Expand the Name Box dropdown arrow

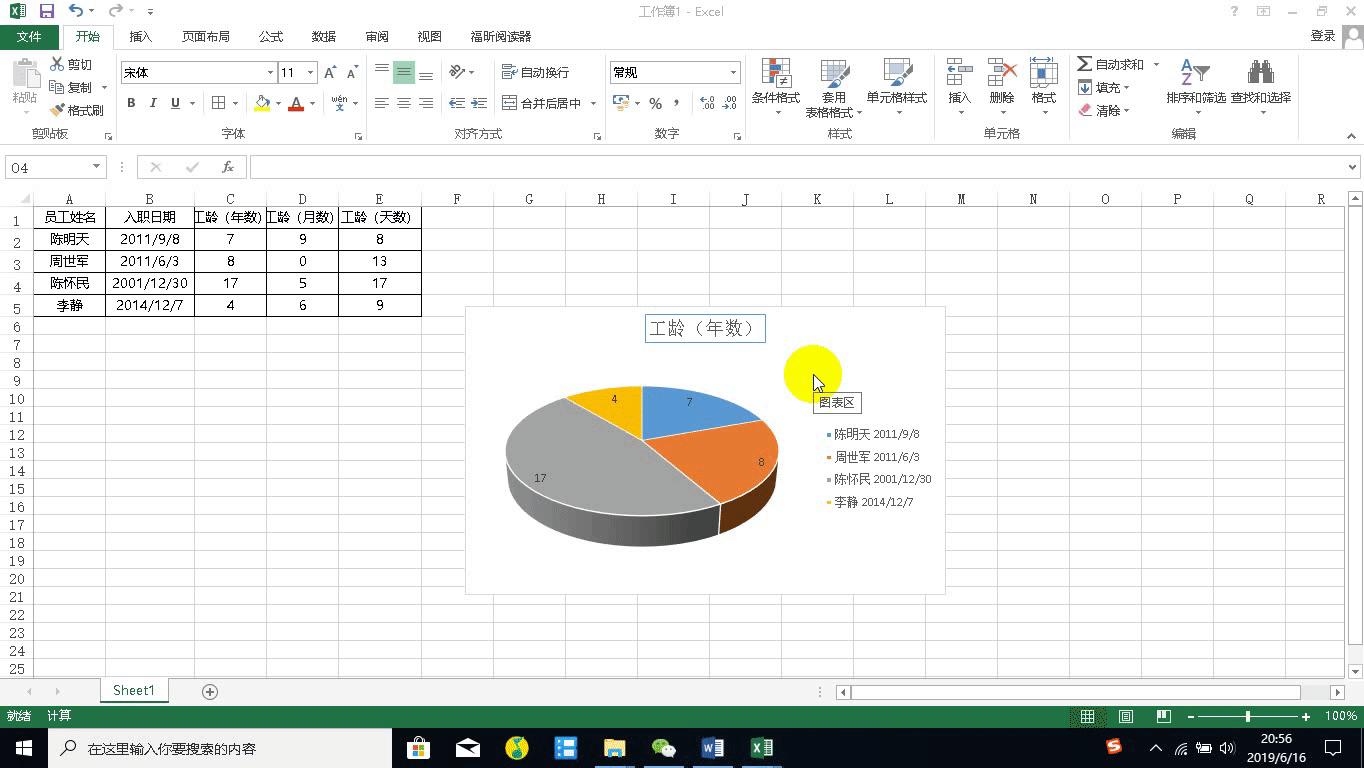point(96,167)
